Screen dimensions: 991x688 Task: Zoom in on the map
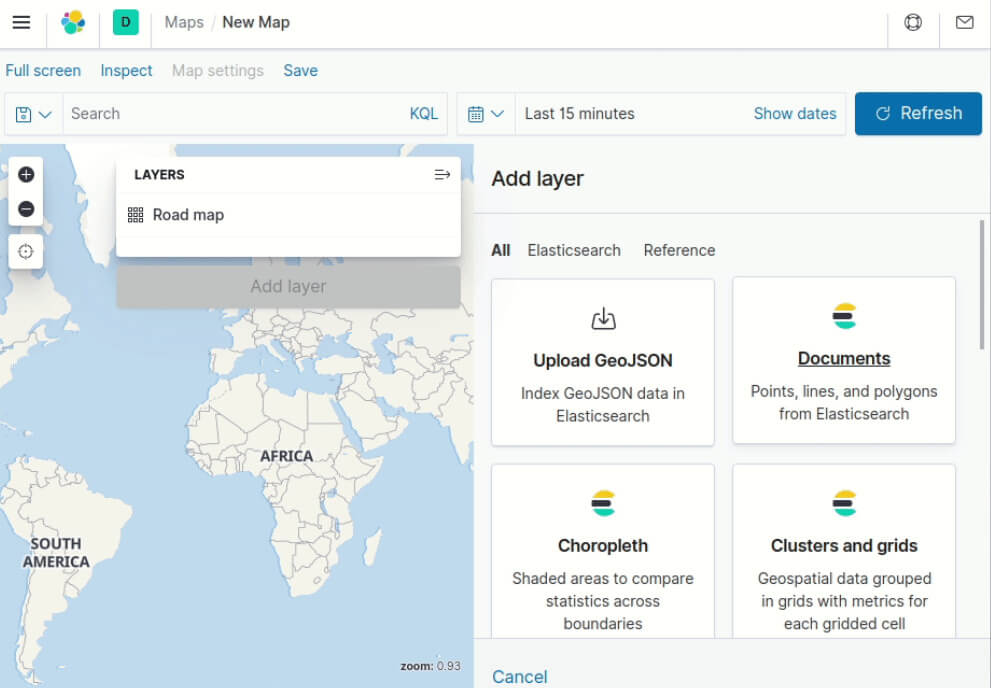(26, 174)
